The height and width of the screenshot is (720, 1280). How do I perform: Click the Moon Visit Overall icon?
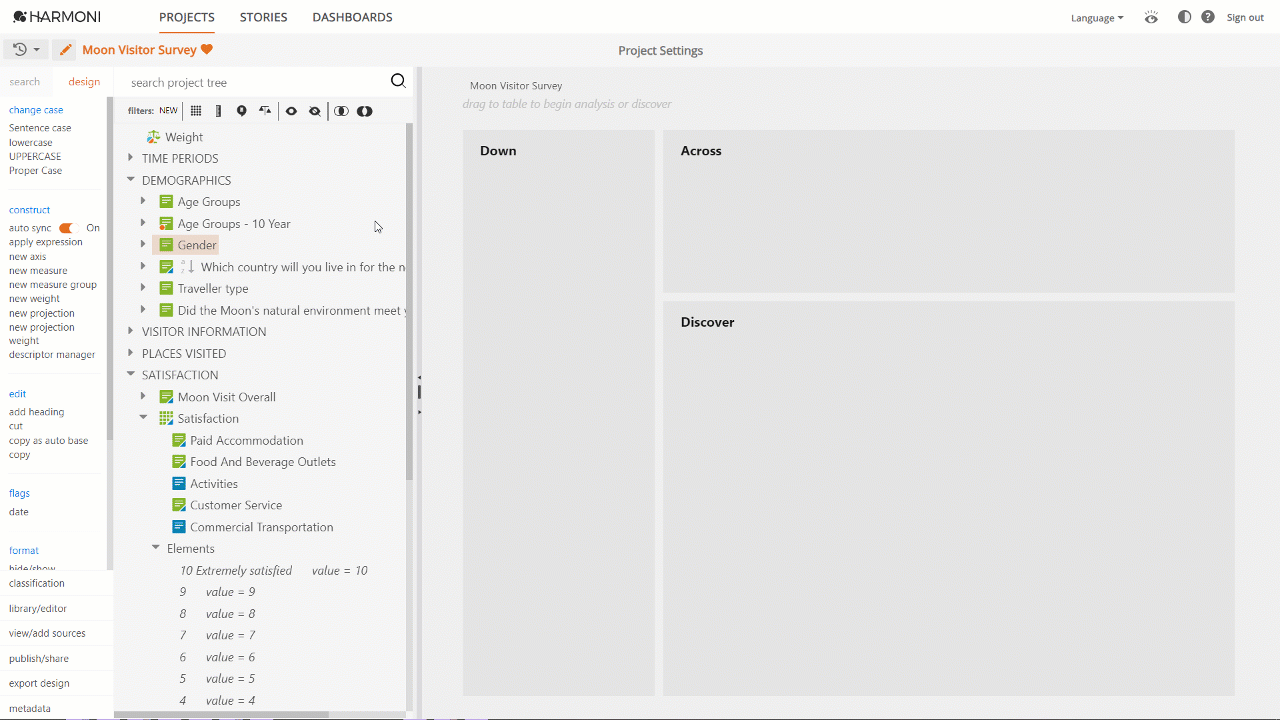coord(166,397)
